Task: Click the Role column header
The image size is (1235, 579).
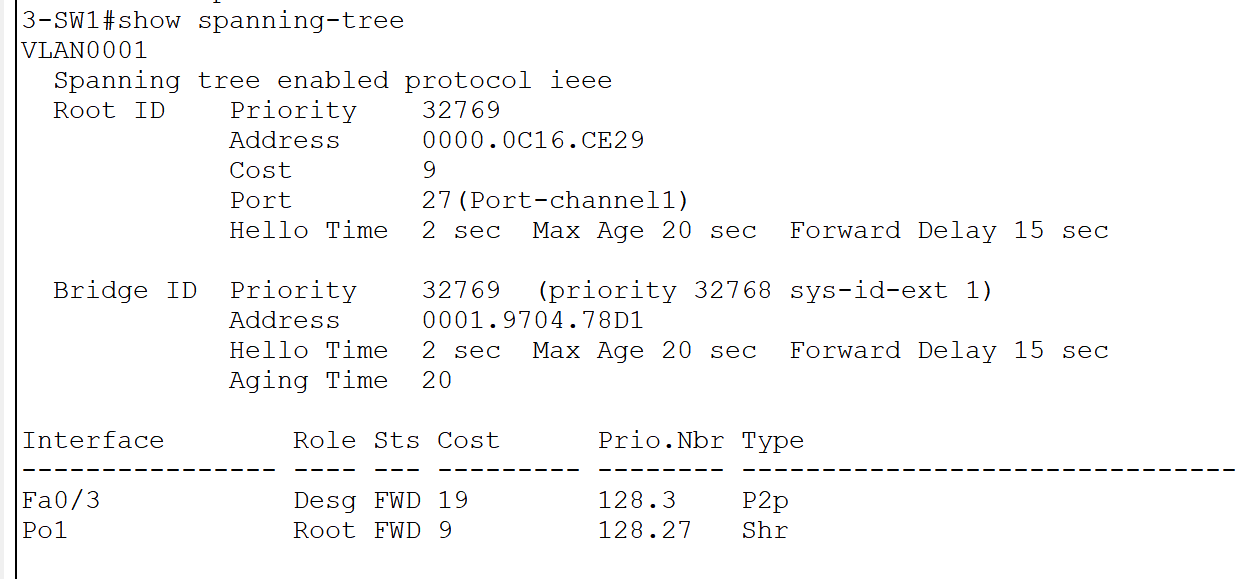Action: pos(324,440)
